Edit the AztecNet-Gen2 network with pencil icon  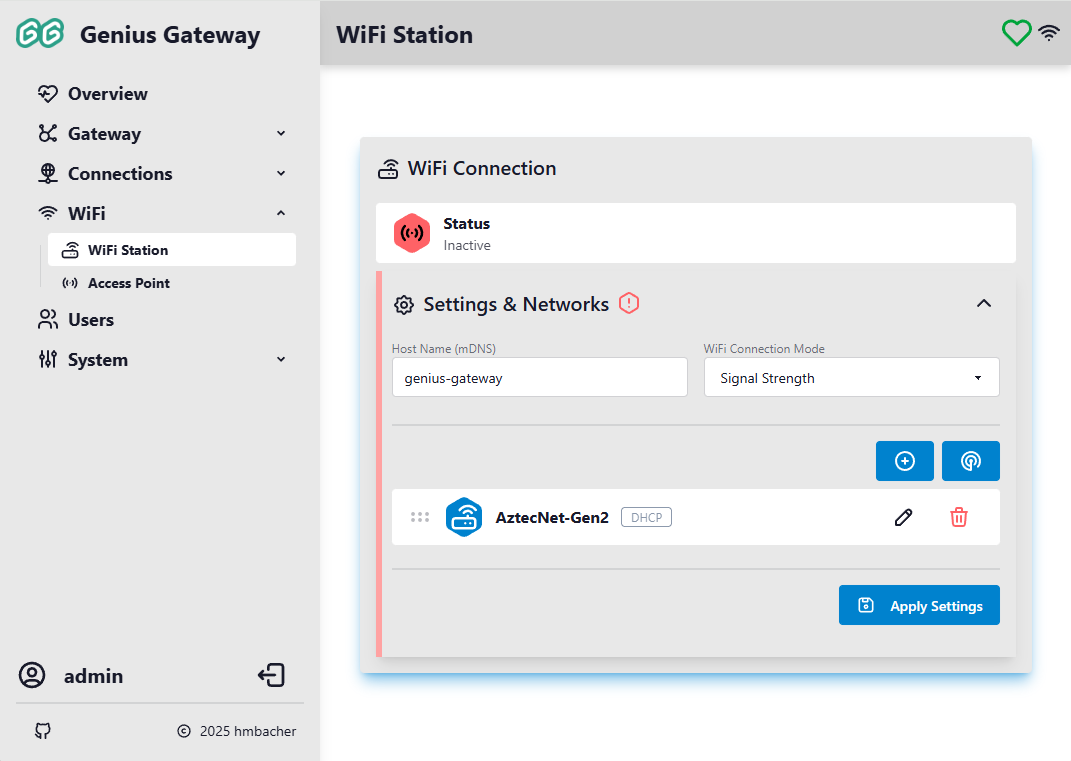tap(903, 517)
